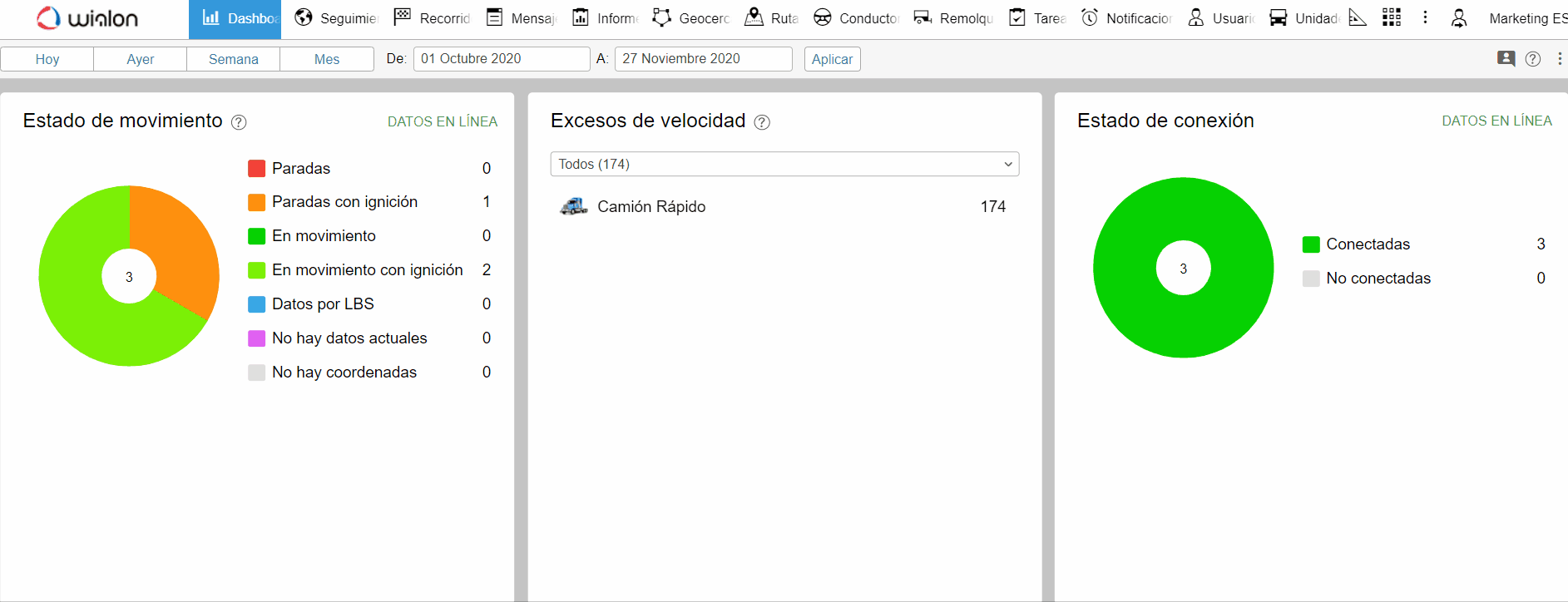Click DATOS EN LÍNEA in Estado de conexión

(x=1497, y=121)
